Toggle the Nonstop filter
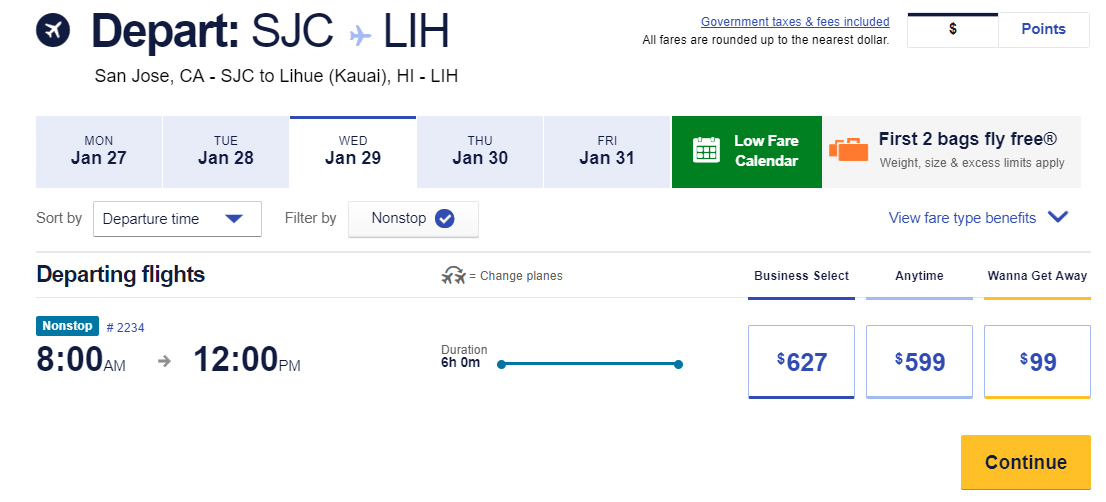 coord(413,219)
